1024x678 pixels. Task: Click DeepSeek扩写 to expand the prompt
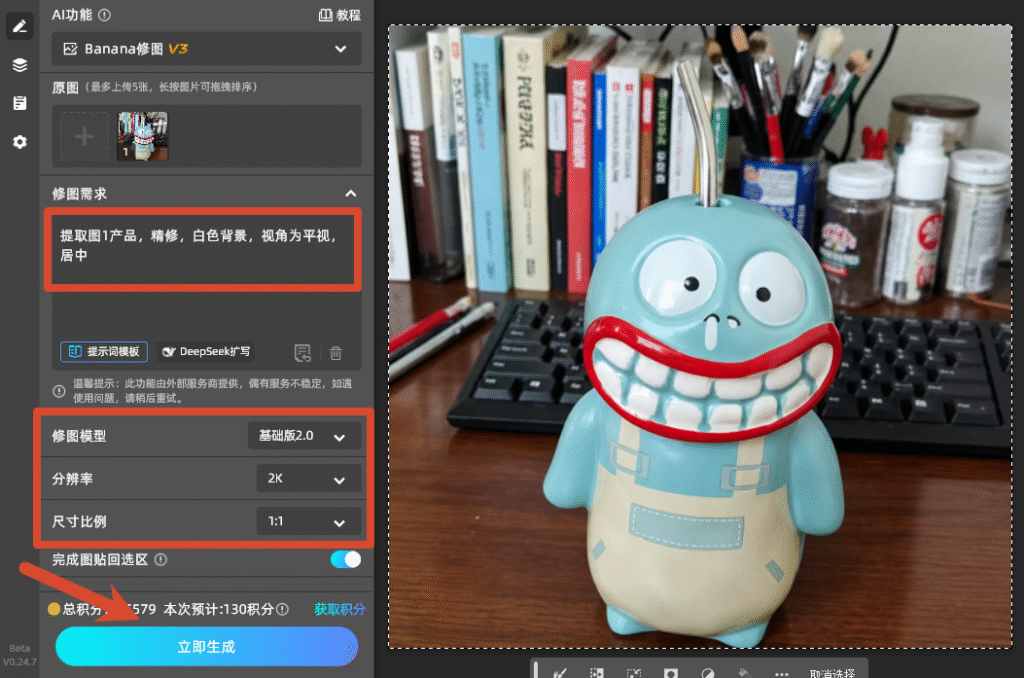click(206, 351)
